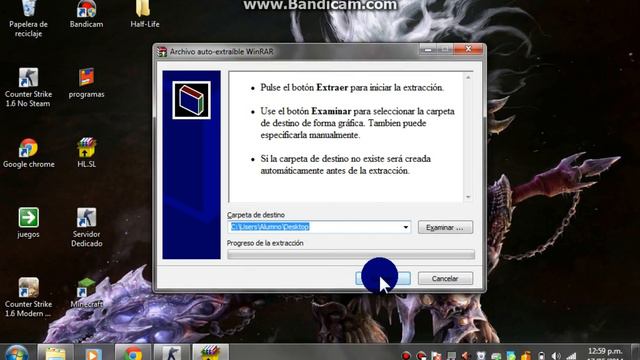Close the WinRAR self-extractor window
640x360 pixels.
point(468,49)
